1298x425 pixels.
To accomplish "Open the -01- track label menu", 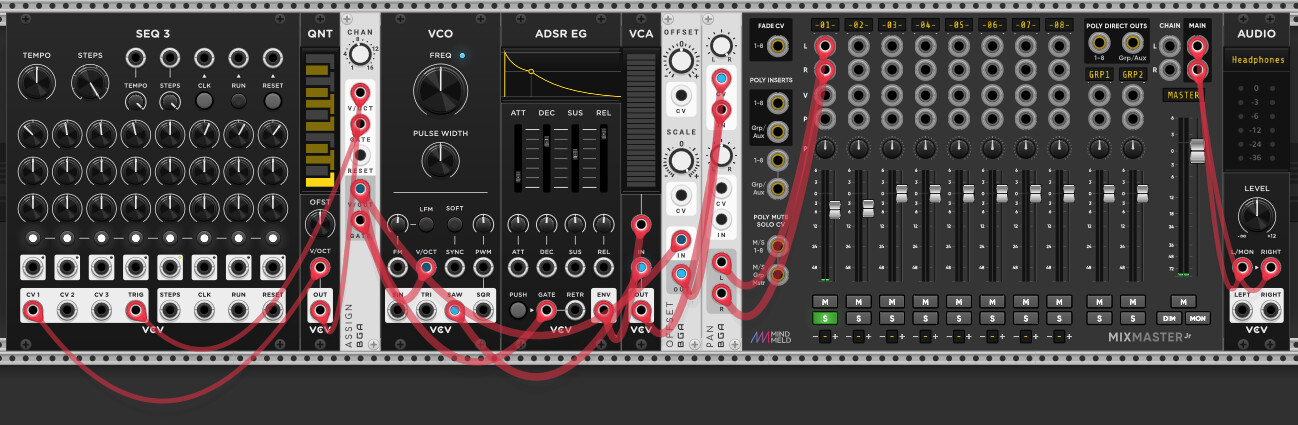I will tap(824, 24).
